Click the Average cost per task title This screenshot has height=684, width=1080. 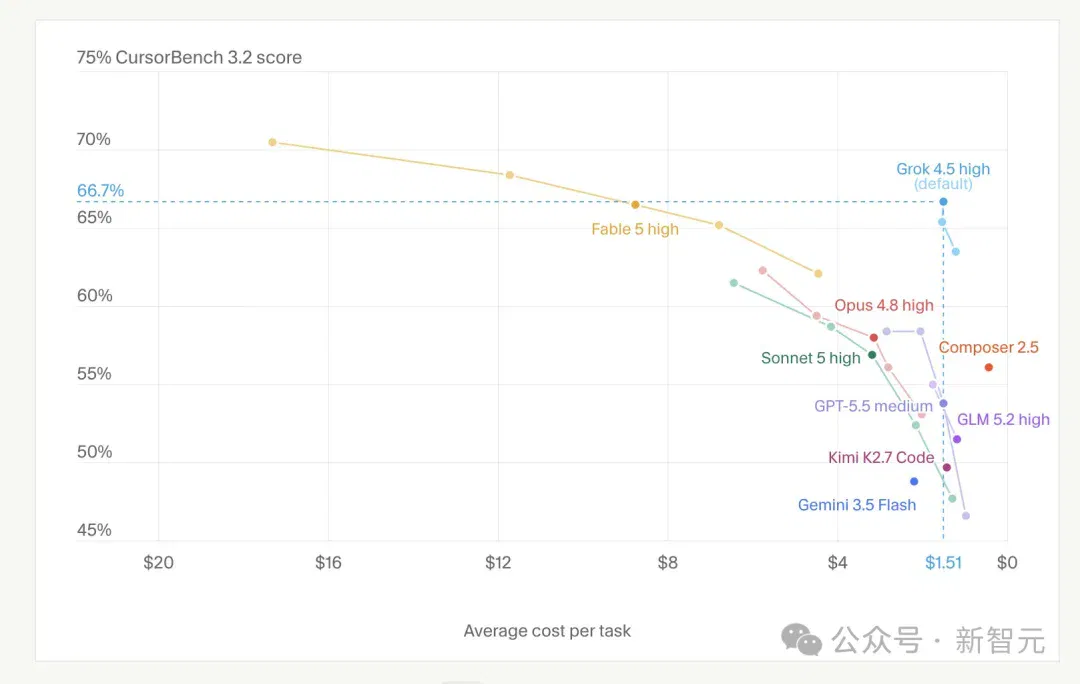pos(547,631)
